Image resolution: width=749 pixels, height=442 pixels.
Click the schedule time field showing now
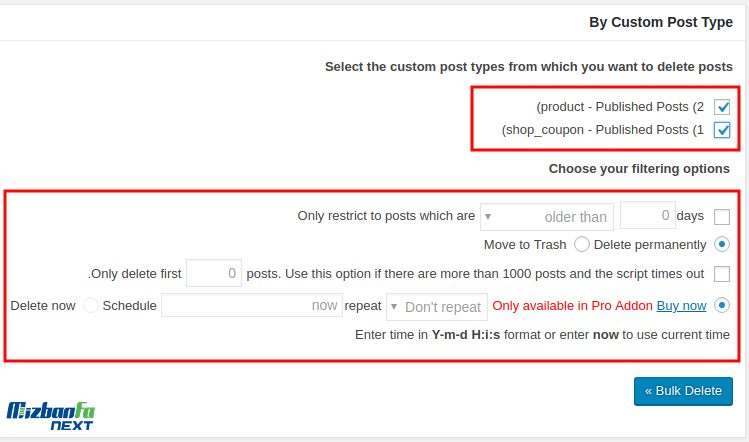point(252,305)
